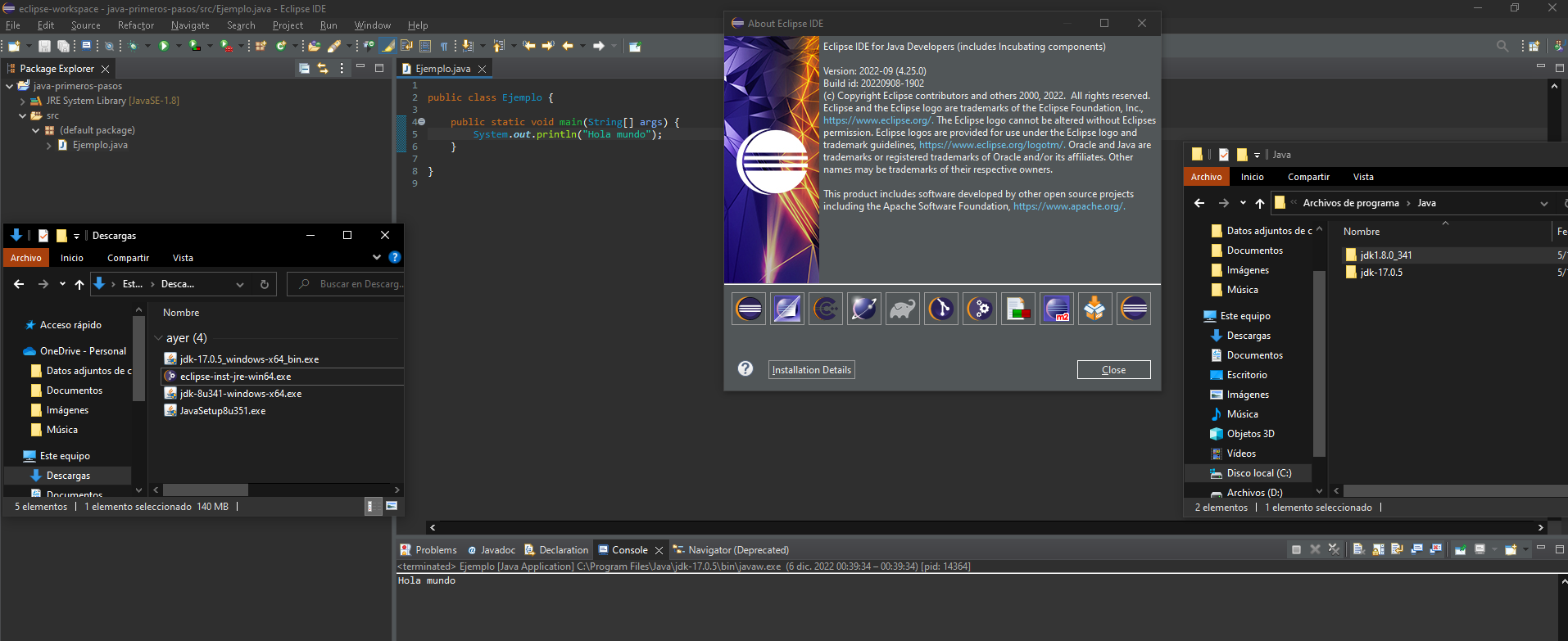
Task: Click the Search magnifier icon in Eclipse toolbar
Action: tap(1502, 46)
